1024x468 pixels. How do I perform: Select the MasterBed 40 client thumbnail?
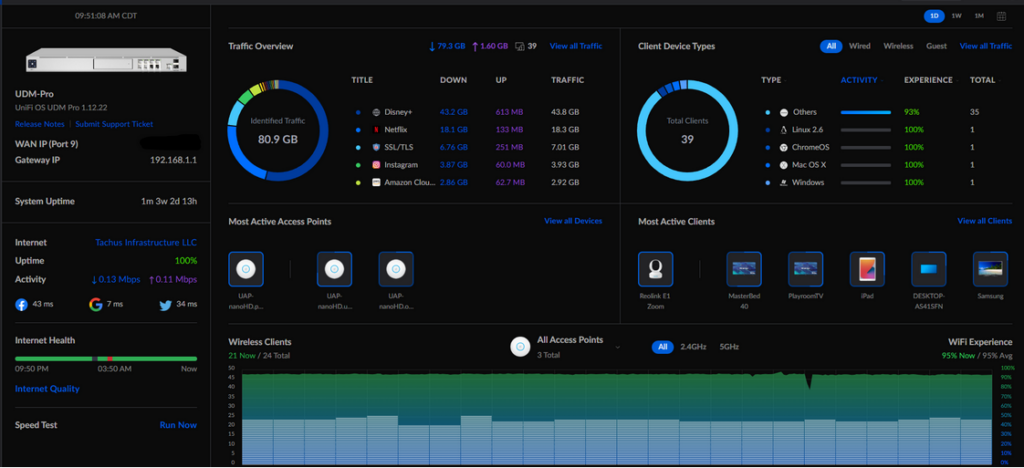click(x=744, y=269)
